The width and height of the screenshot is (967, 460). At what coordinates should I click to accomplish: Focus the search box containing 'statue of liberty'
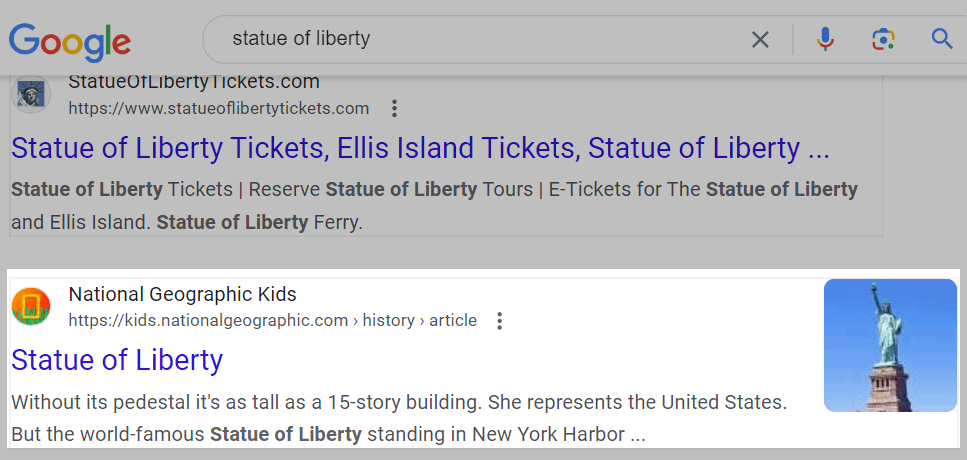click(x=480, y=40)
